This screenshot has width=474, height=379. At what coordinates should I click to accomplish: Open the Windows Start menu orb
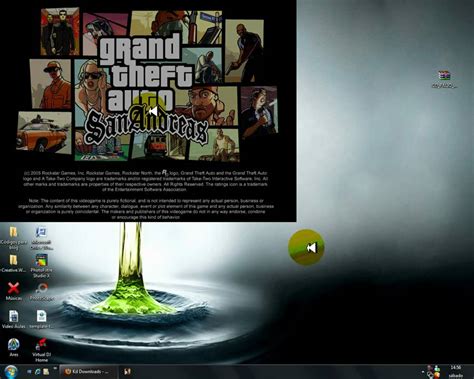(11, 371)
